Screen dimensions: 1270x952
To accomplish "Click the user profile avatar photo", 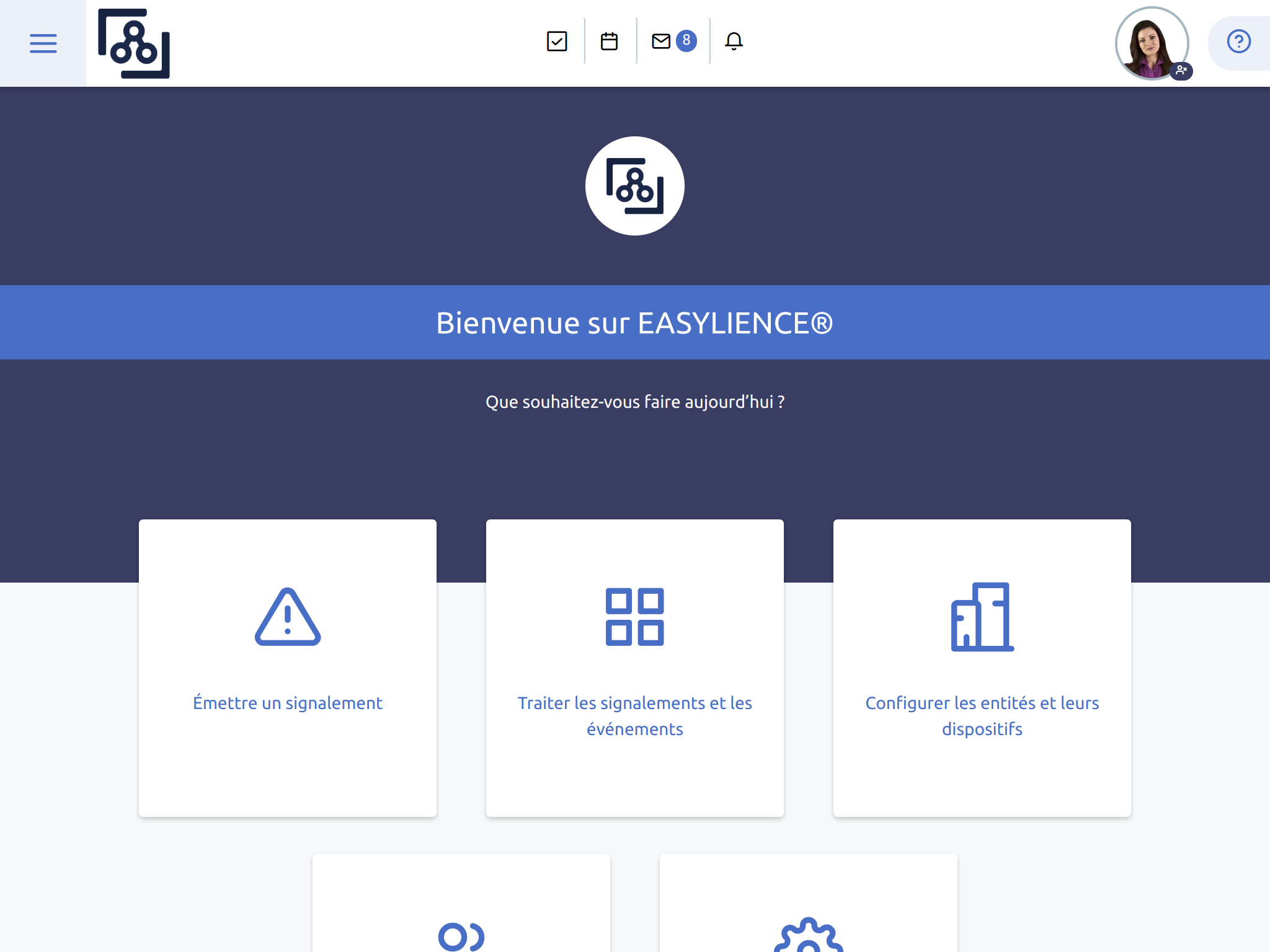I will pyautogui.click(x=1152, y=43).
